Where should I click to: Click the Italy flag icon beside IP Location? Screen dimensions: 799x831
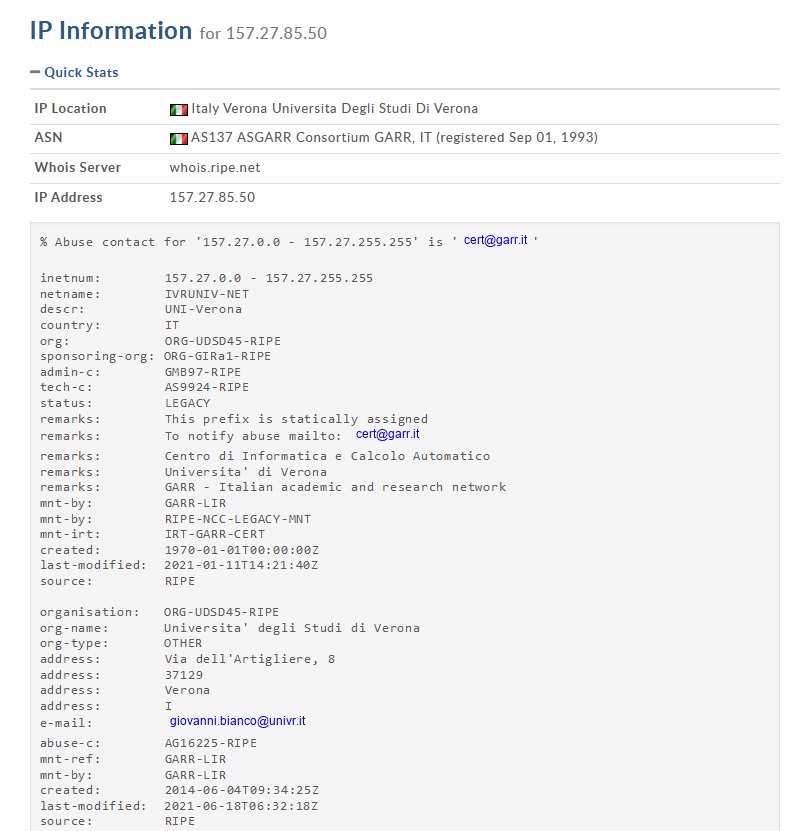click(179, 110)
